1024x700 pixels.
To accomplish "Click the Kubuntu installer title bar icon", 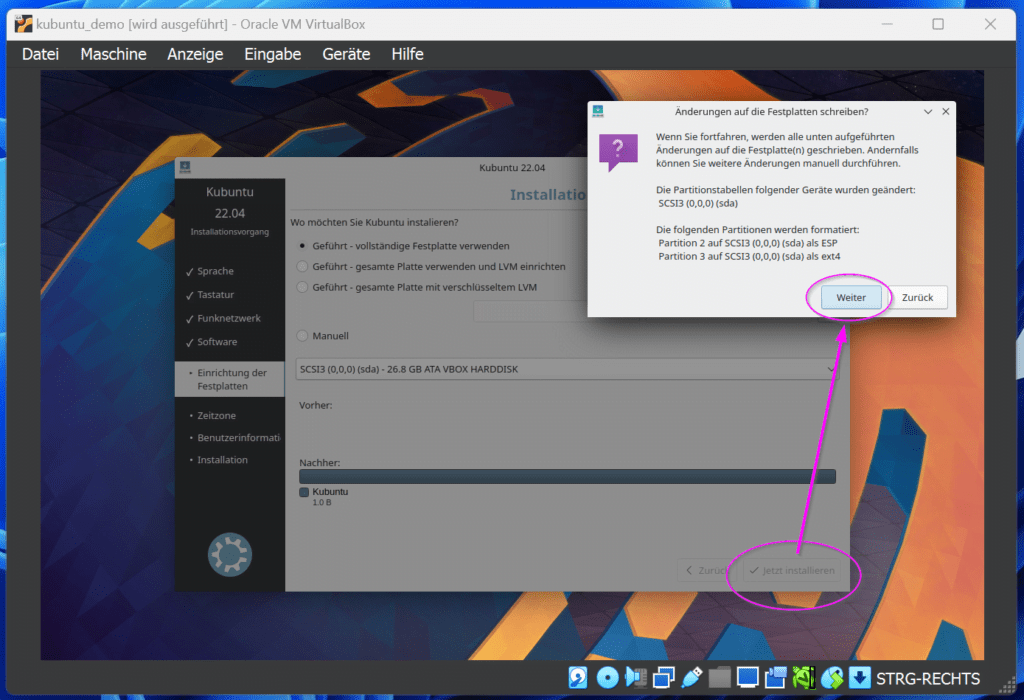I will click(x=185, y=168).
